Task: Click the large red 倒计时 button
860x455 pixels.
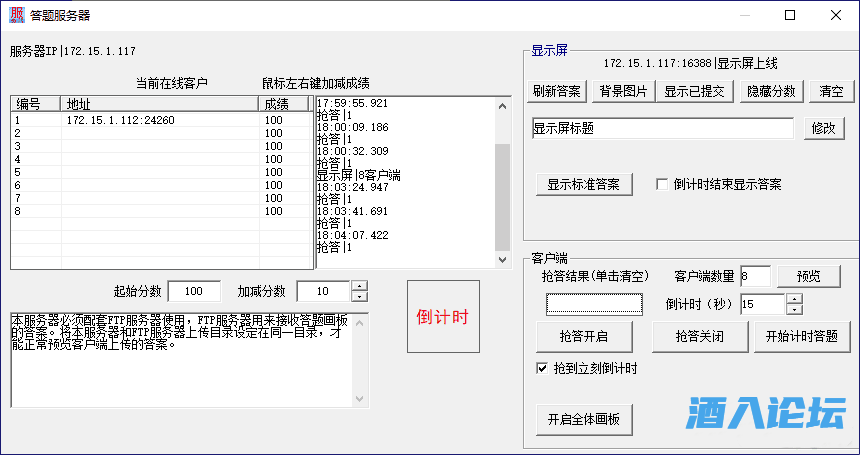Action: coord(443,317)
